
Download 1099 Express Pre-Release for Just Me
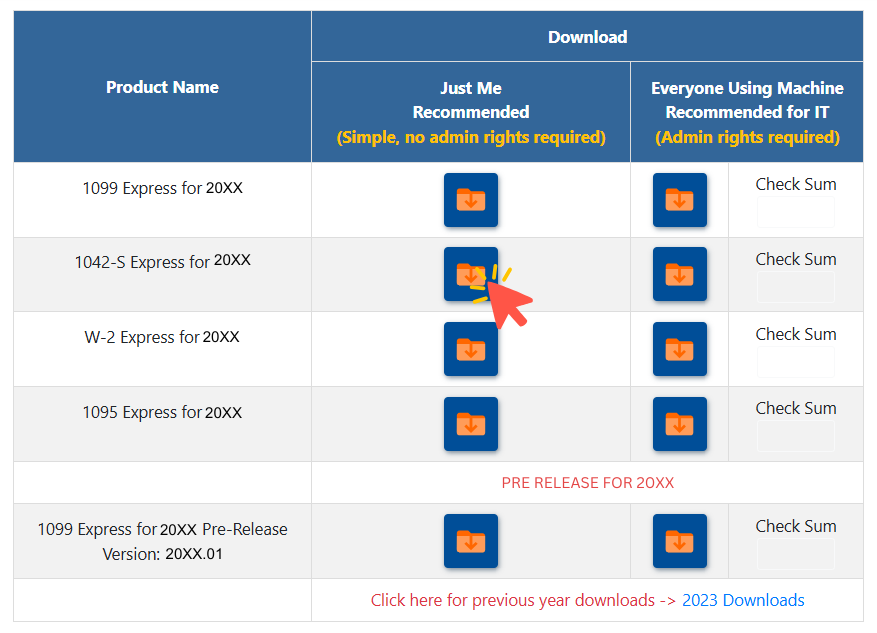pyautogui.click(x=470, y=540)
